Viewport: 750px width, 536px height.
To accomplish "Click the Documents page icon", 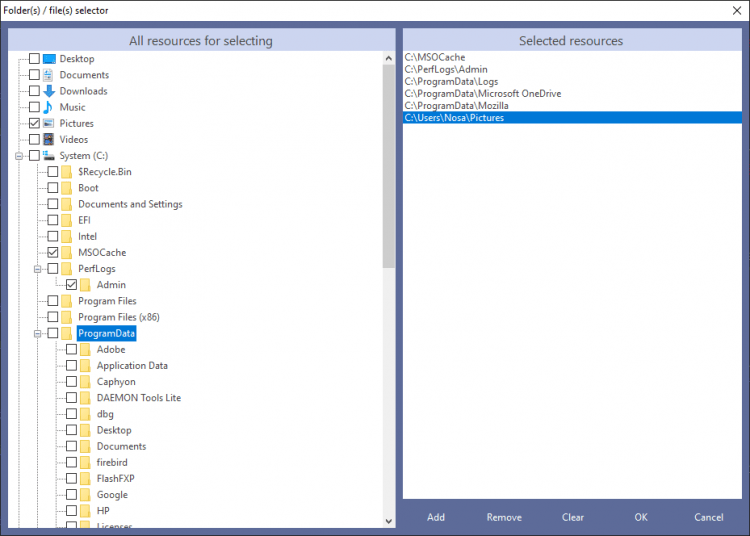I will point(49,75).
